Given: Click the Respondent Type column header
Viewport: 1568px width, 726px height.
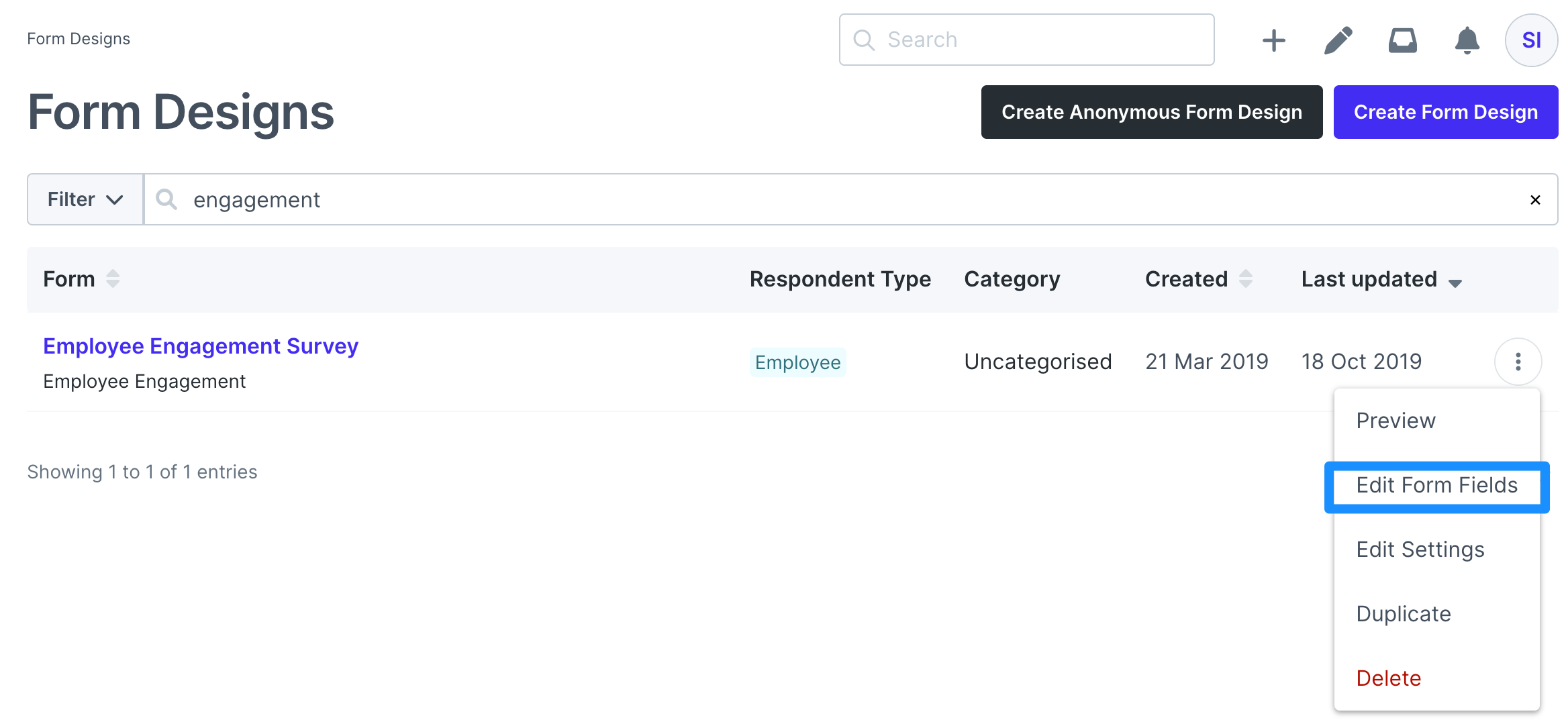Looking at the screenshot, I should click(x=840, y=279).
